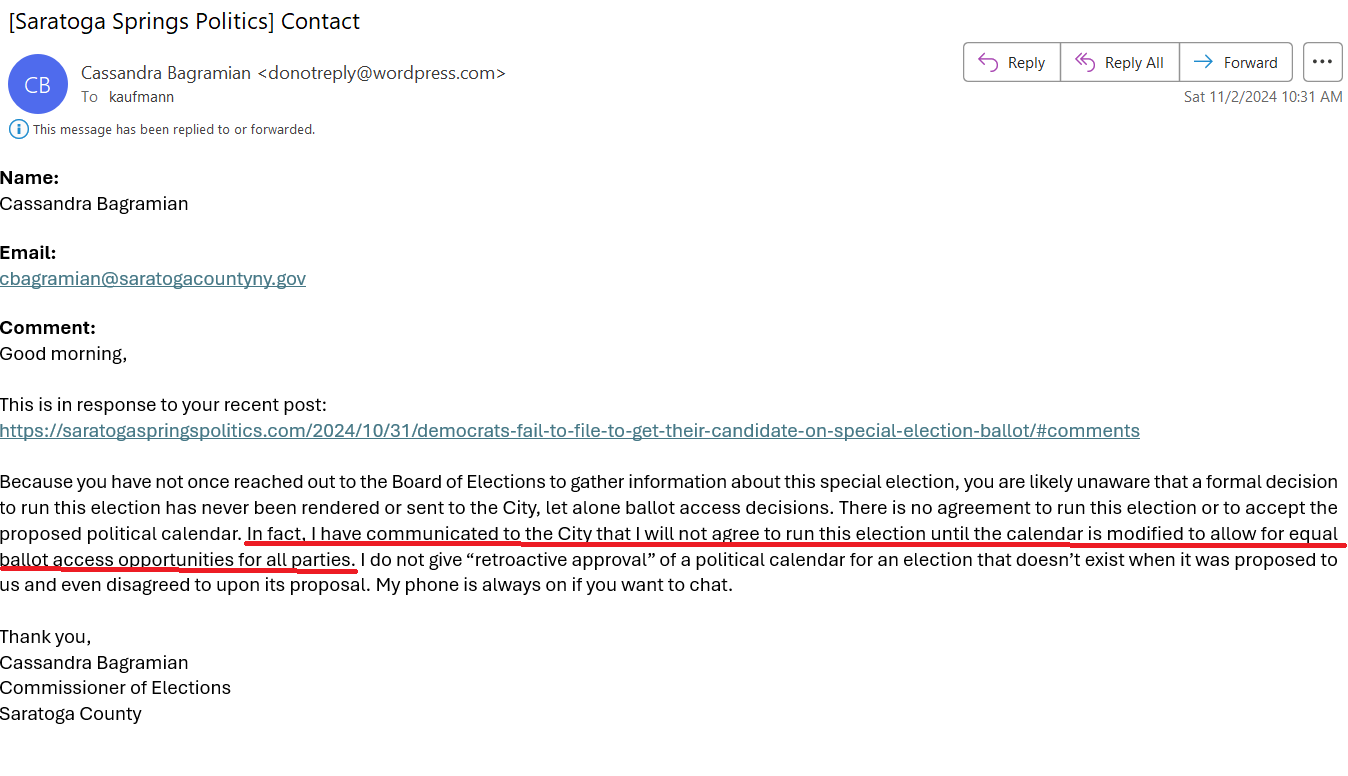Click the bold "Name:" heading
This screenshot has height=776, width=1348.
pos(30,178)
